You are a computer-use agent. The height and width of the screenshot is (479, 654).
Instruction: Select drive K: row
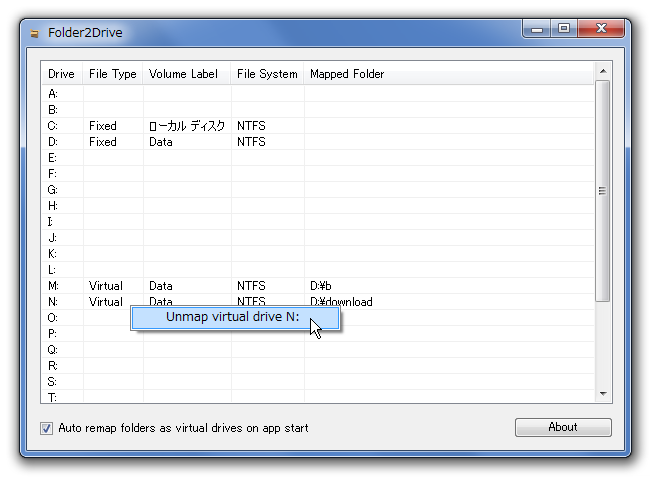318,254
